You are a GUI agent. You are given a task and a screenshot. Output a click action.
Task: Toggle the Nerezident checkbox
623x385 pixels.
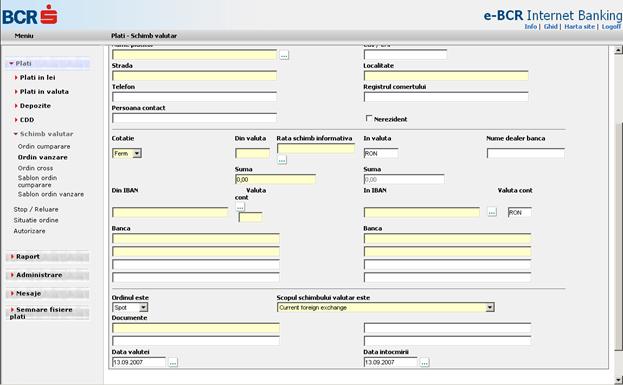click(x=369, y=118)
